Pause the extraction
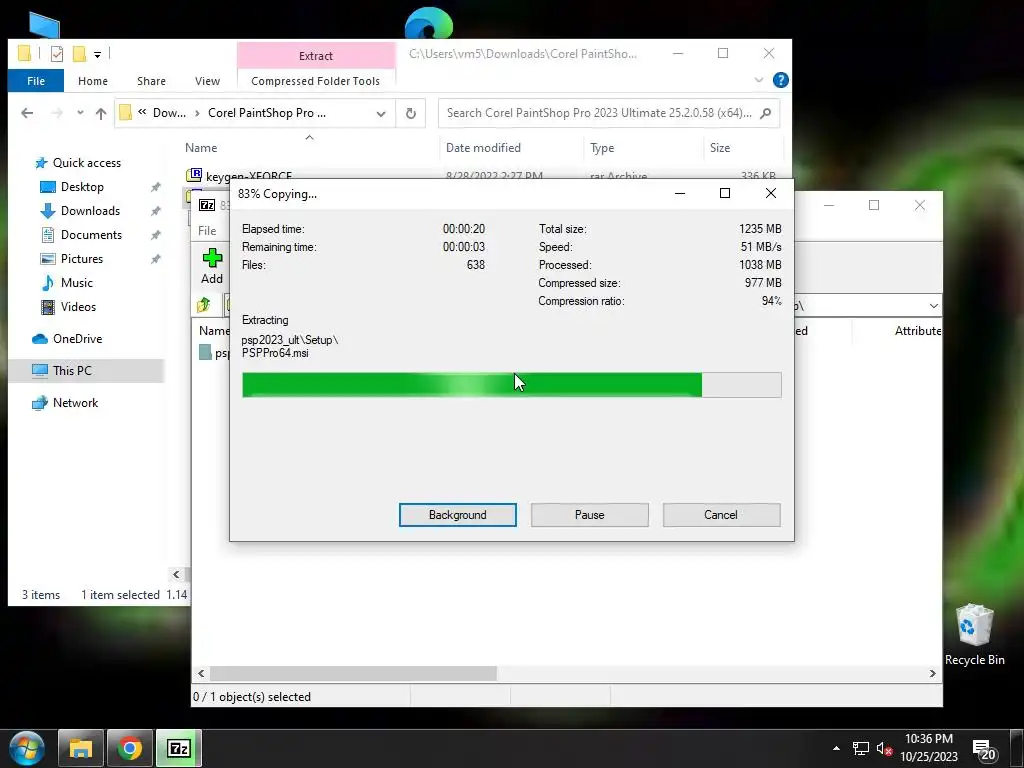 point(590,515)
